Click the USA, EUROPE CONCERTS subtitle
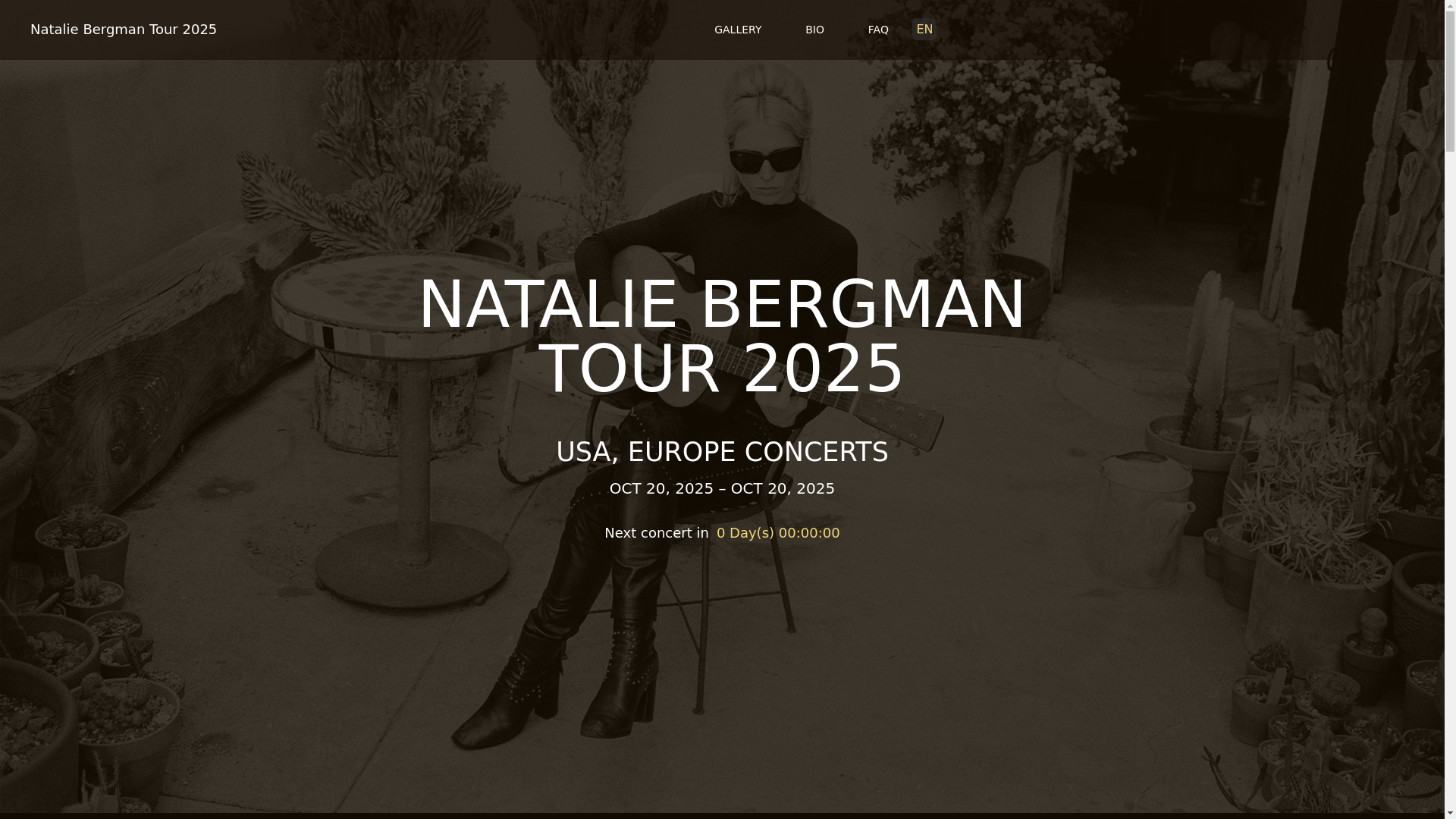1456x819 pixels. coord(722,452)
